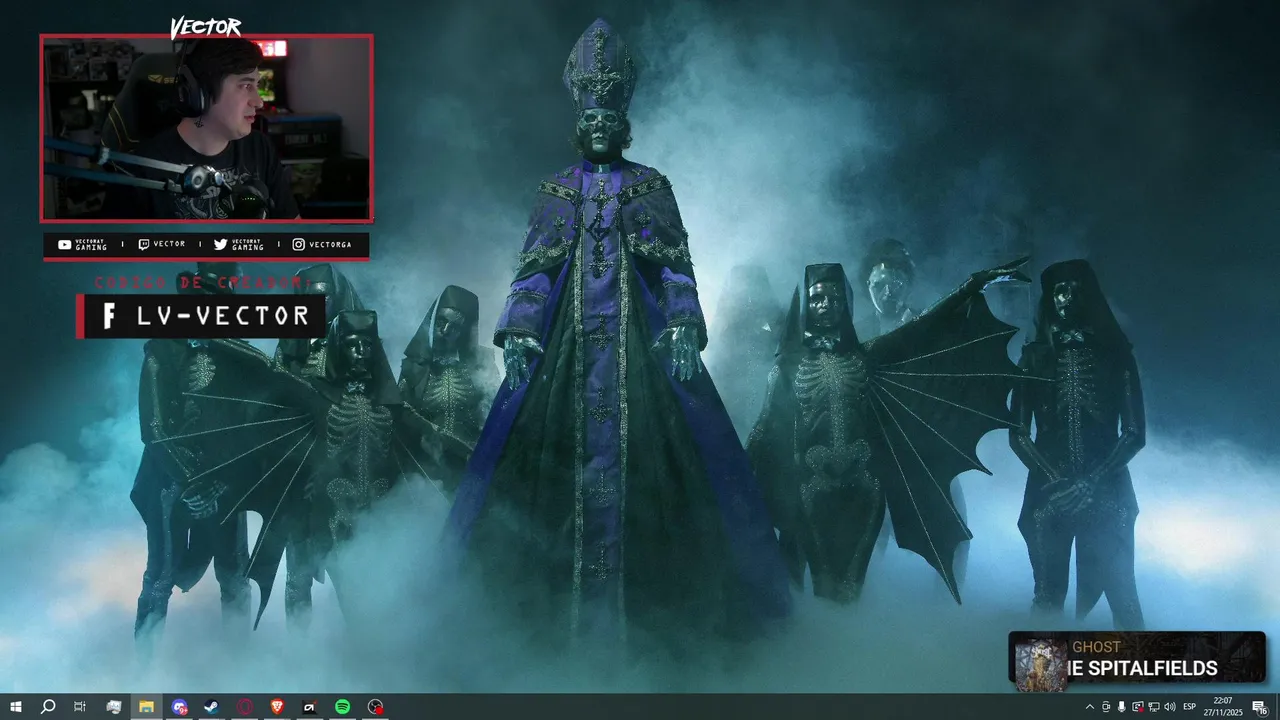Launch Brave browser from taskbar

coord(277,707)
